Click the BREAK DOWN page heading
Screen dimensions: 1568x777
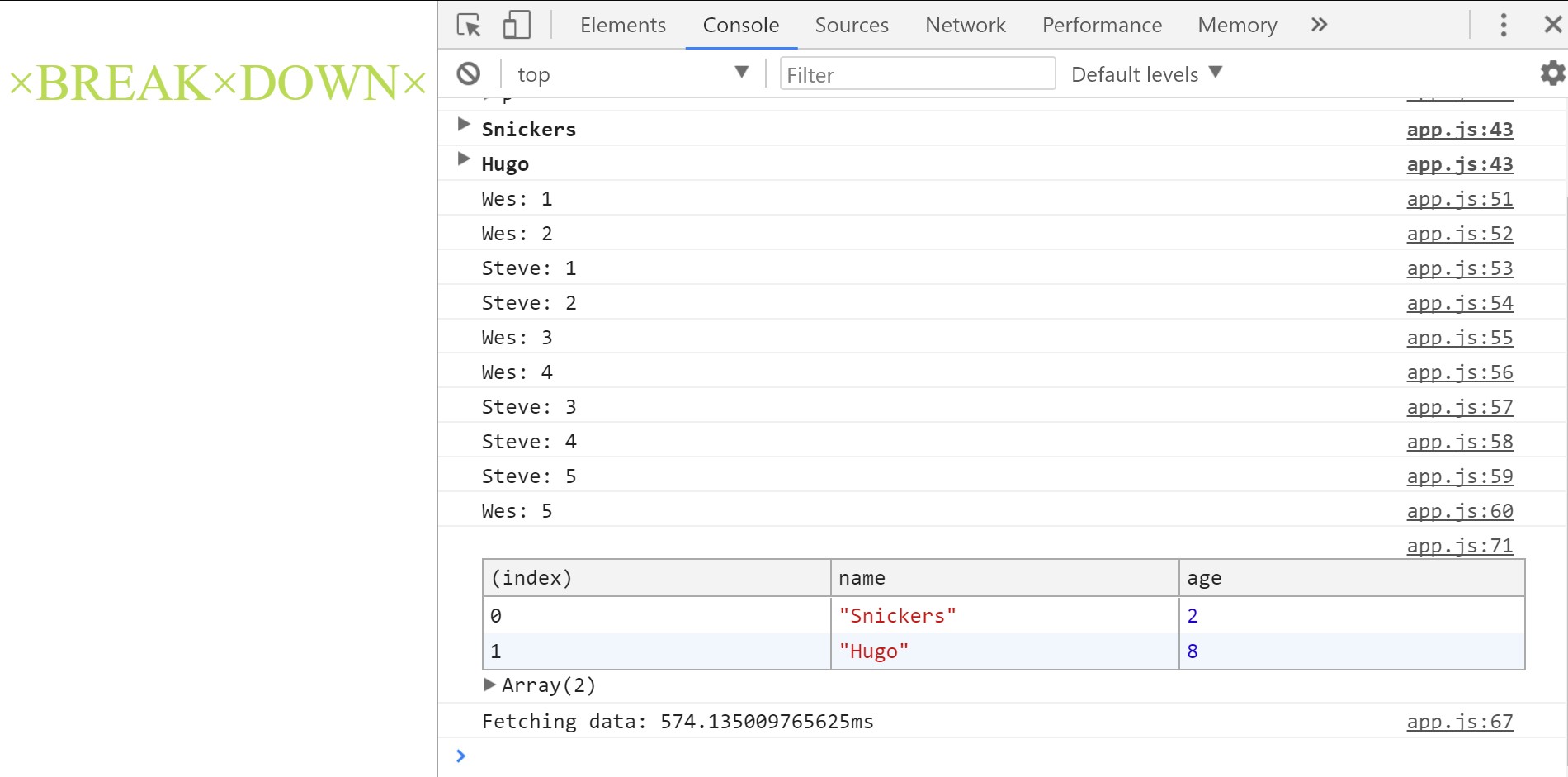point(218,83)
